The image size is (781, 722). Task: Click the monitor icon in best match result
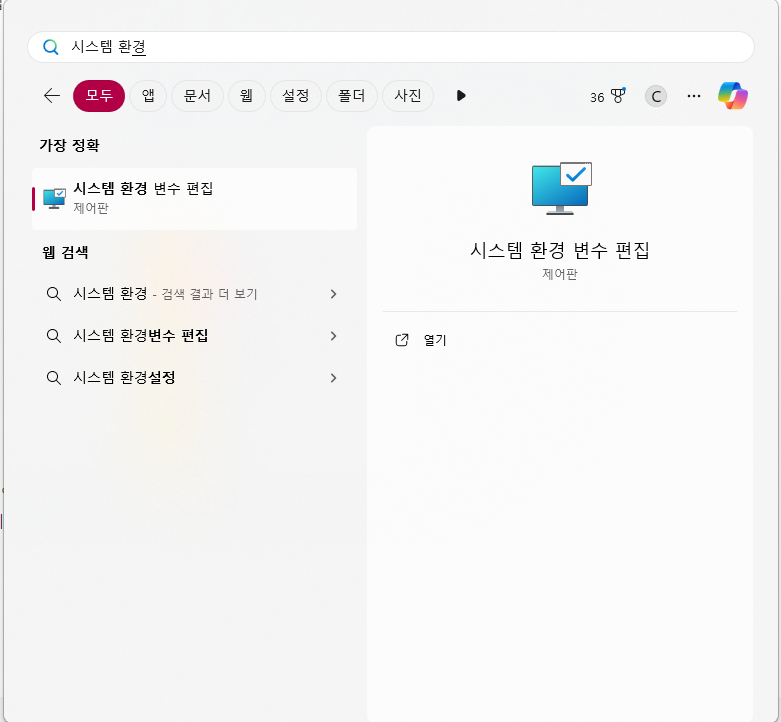tap(54, 199)
